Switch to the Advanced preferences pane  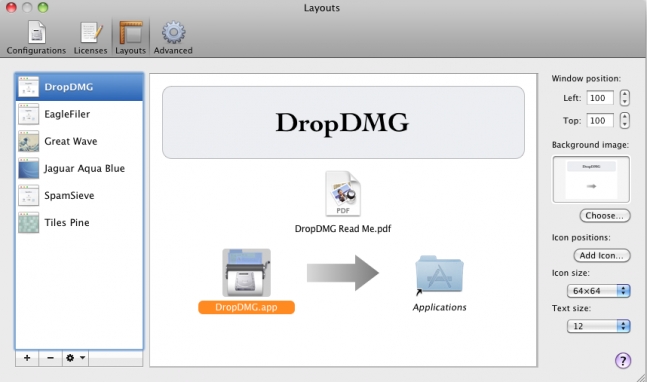click(x=173, y=38)
